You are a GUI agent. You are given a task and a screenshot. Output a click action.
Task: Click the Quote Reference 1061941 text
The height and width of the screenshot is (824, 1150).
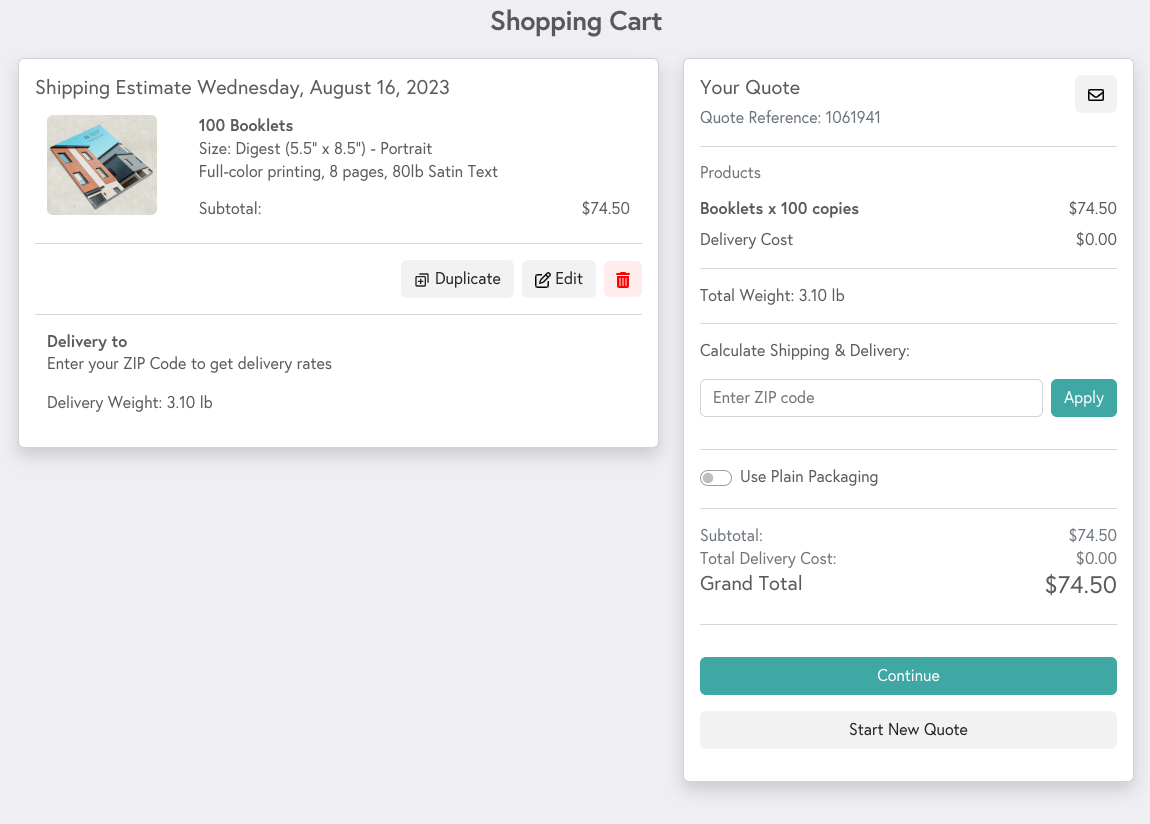pos(790,118)
